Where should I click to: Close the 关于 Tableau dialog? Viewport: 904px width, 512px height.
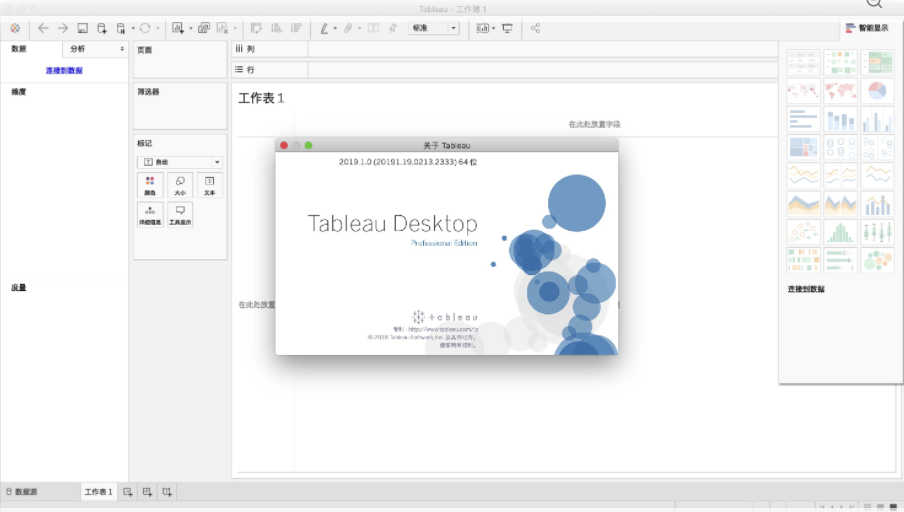(x=284, y=145)
